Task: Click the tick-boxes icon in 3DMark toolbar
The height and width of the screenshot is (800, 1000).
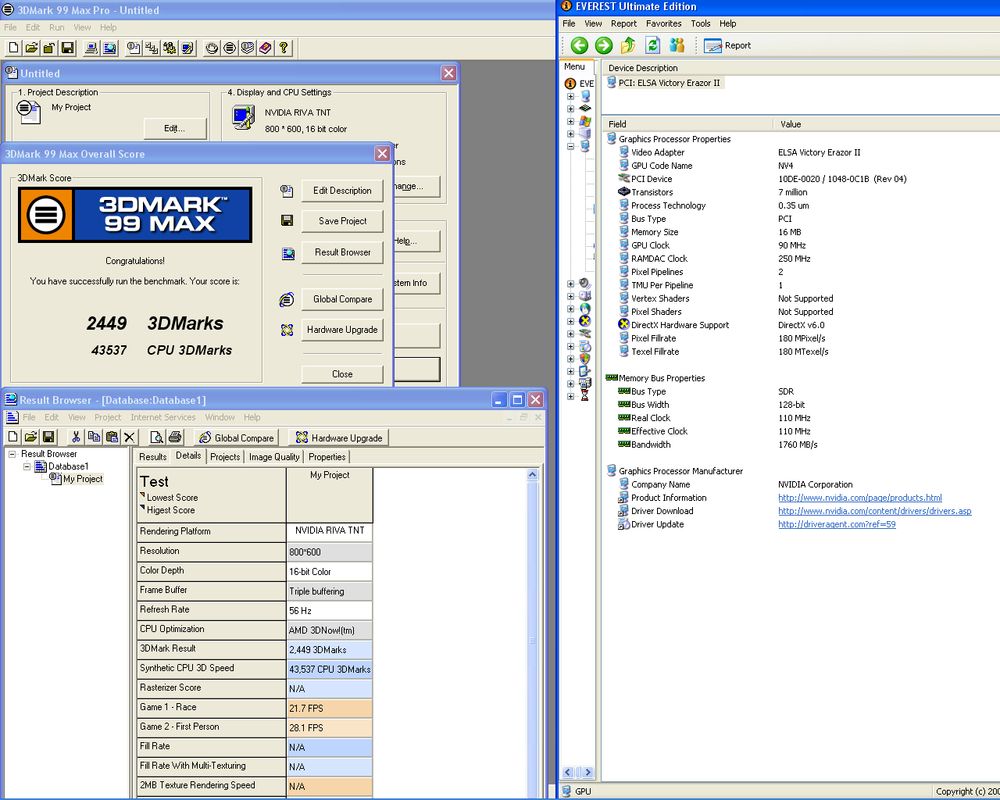Action: [x=151, y=48]
